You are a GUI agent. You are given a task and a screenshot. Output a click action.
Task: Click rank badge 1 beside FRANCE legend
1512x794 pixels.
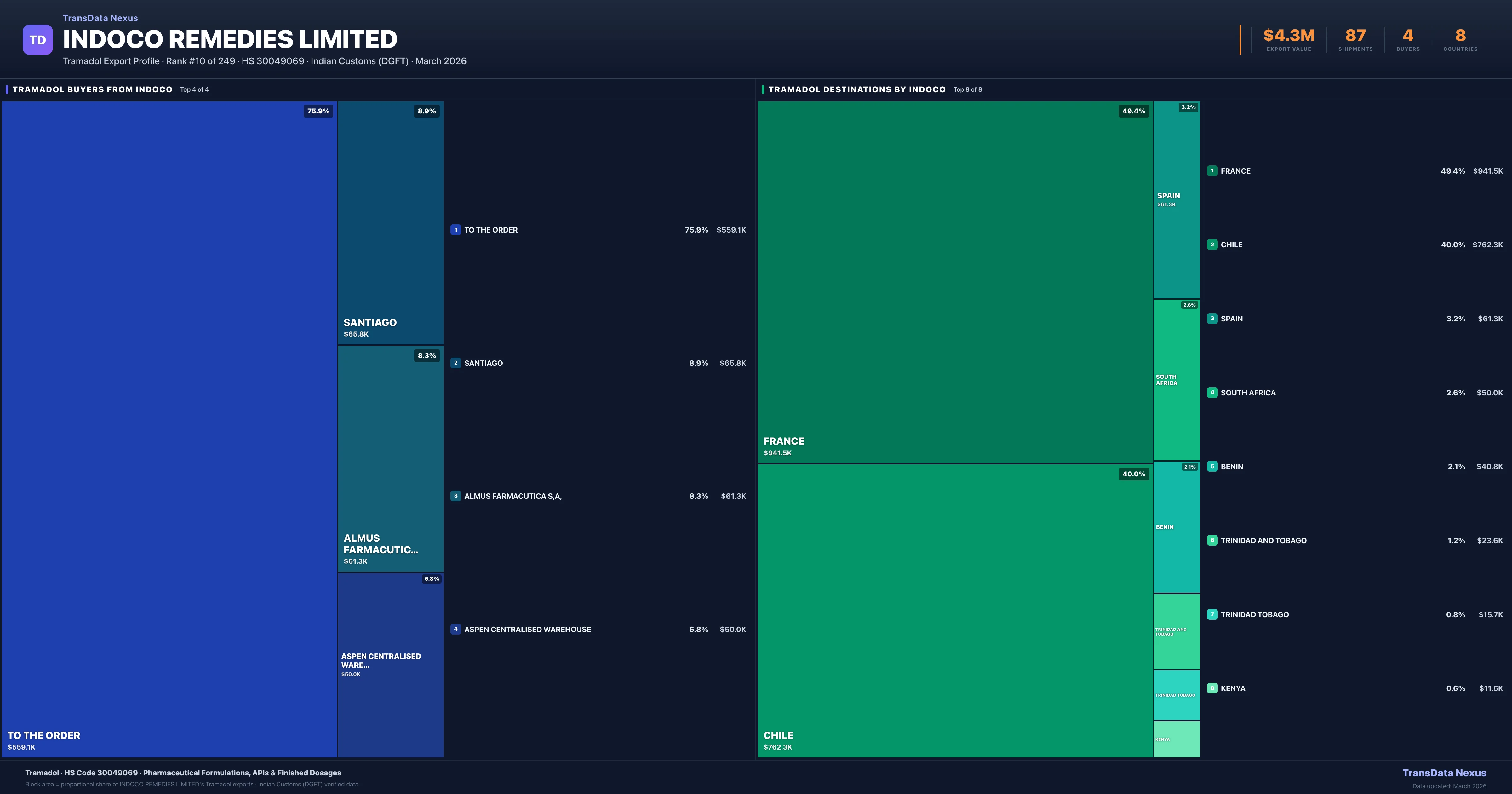[x=1212, y=171]
